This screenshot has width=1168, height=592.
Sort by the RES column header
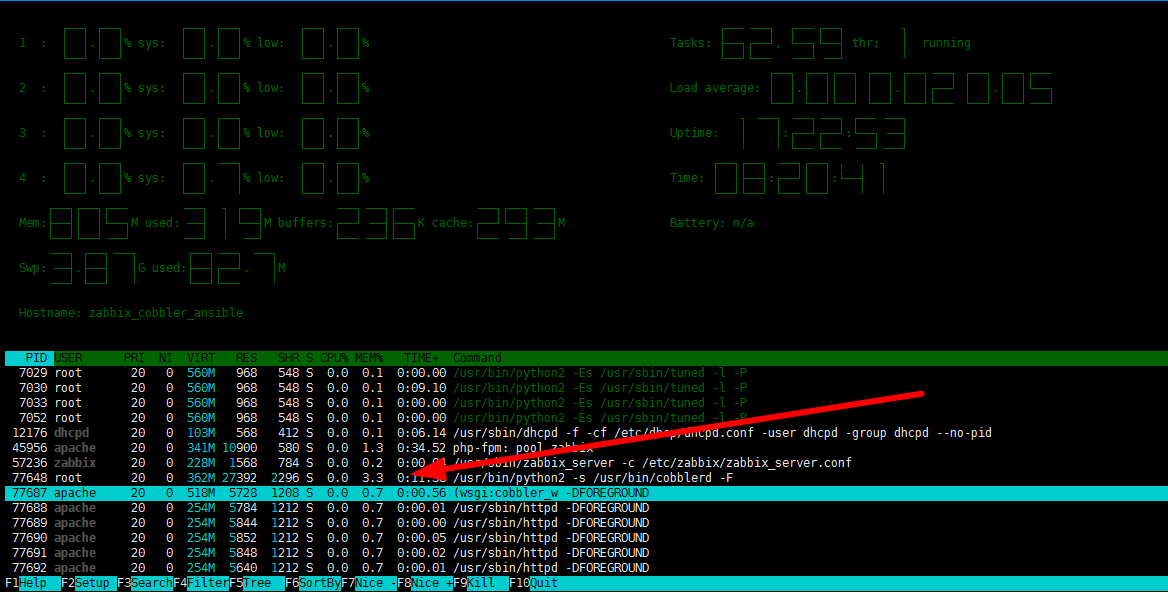pyautogui.click(x=246, y=358)
